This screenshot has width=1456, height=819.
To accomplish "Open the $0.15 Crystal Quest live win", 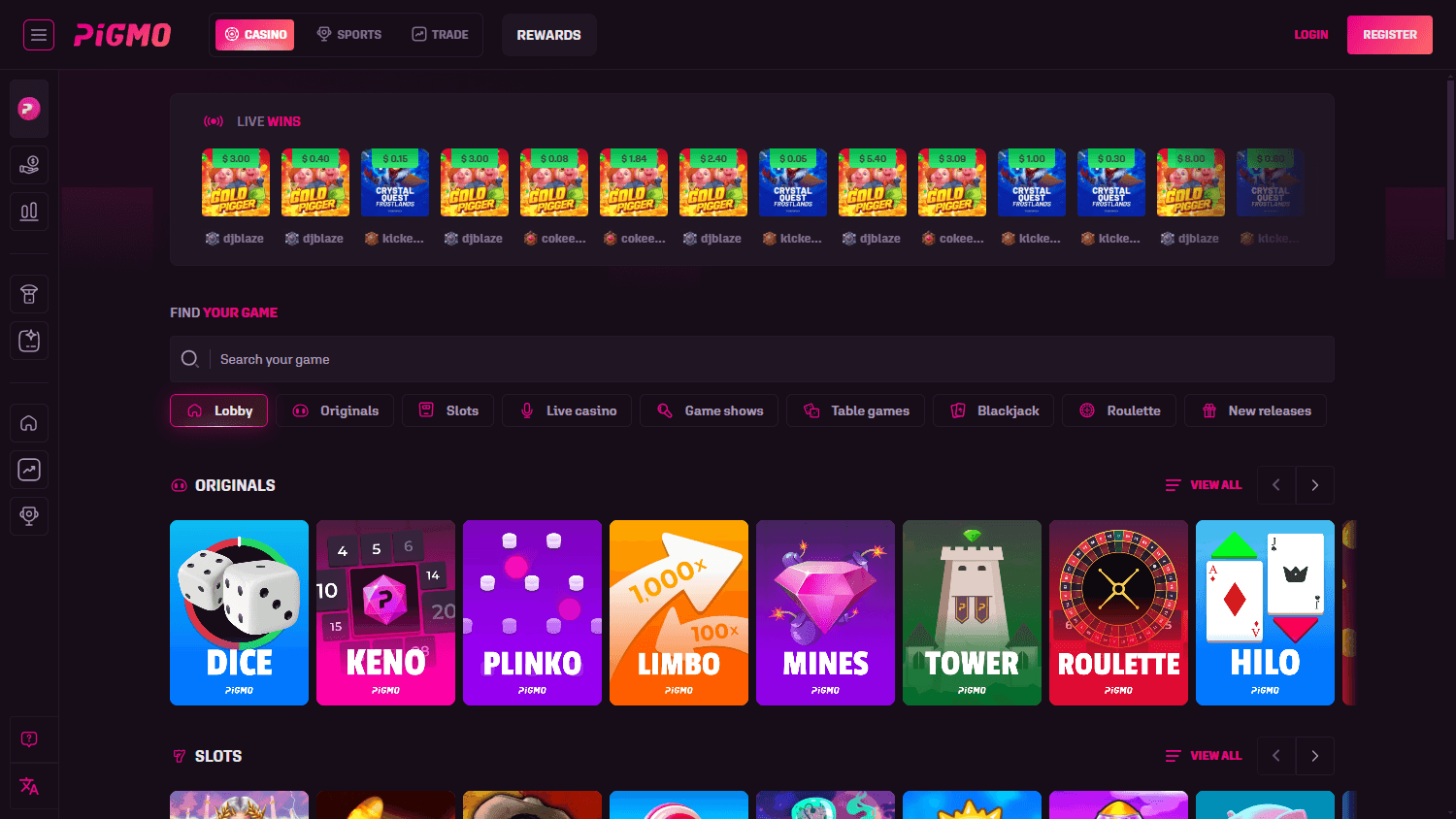I will coord(395,182).
